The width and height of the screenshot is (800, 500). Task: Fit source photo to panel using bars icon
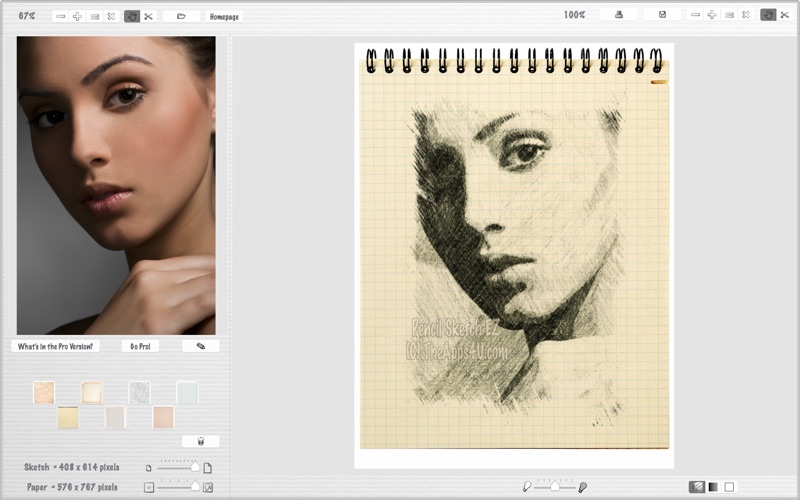(94, 16)
